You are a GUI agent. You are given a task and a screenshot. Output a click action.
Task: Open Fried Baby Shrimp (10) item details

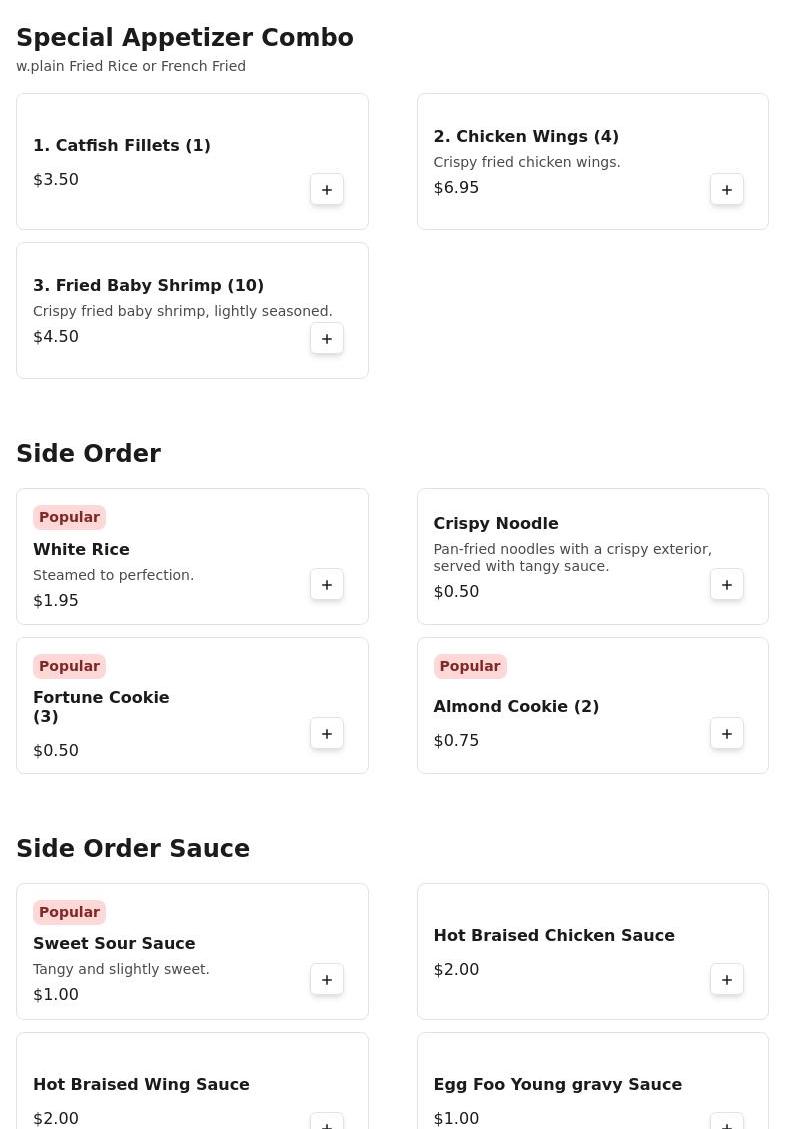click(148, 285)
